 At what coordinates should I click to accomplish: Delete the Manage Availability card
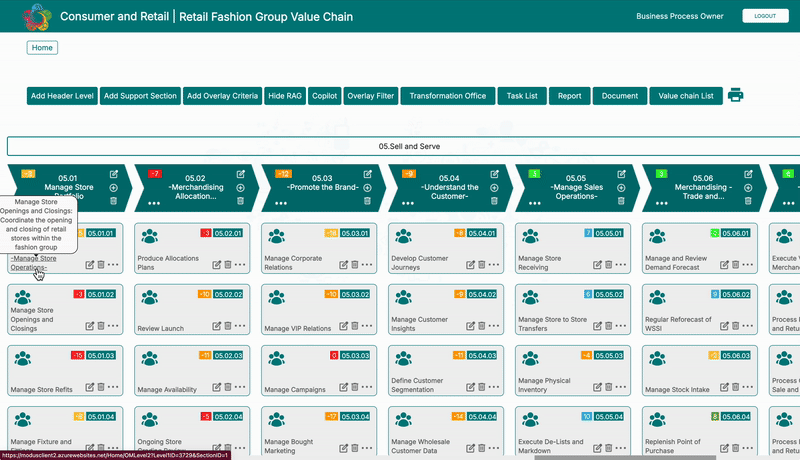tap(228, 387)
